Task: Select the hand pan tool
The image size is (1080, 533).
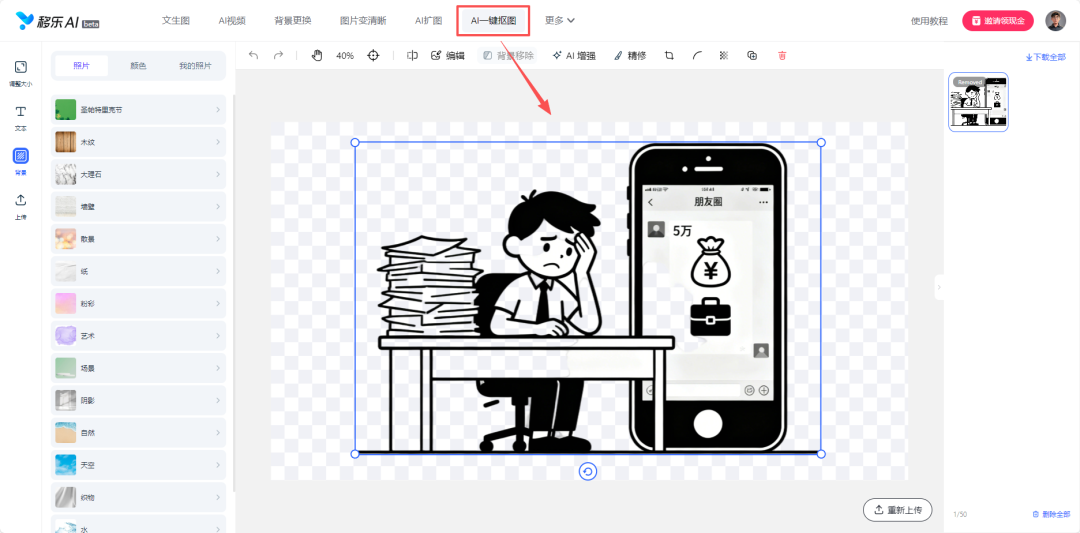Action: coord(317,56)
